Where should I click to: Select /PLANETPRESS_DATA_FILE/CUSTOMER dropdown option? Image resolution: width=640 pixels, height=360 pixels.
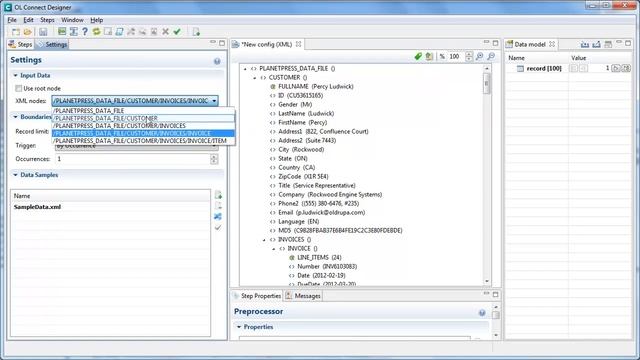tap(143, 118)
